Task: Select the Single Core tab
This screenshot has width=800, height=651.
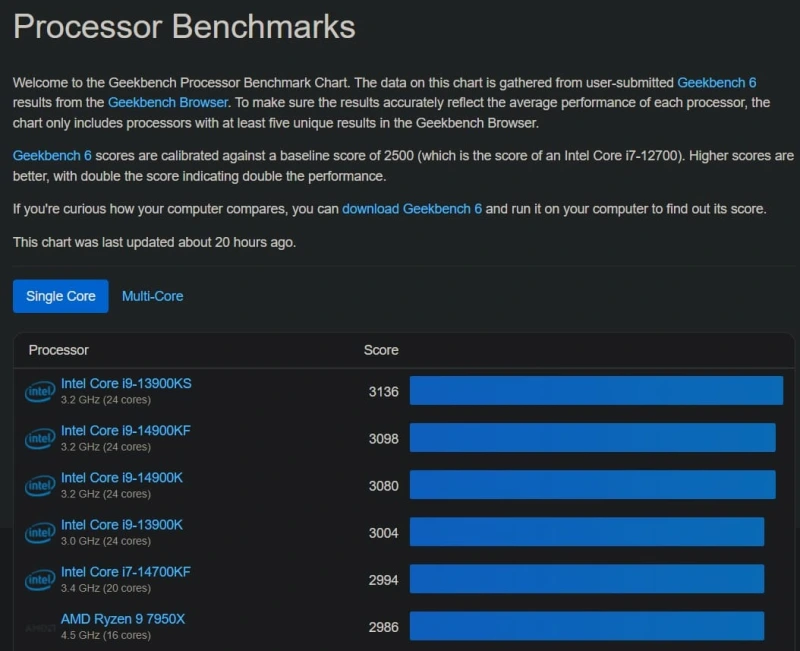Action: [x=61, y=296]
